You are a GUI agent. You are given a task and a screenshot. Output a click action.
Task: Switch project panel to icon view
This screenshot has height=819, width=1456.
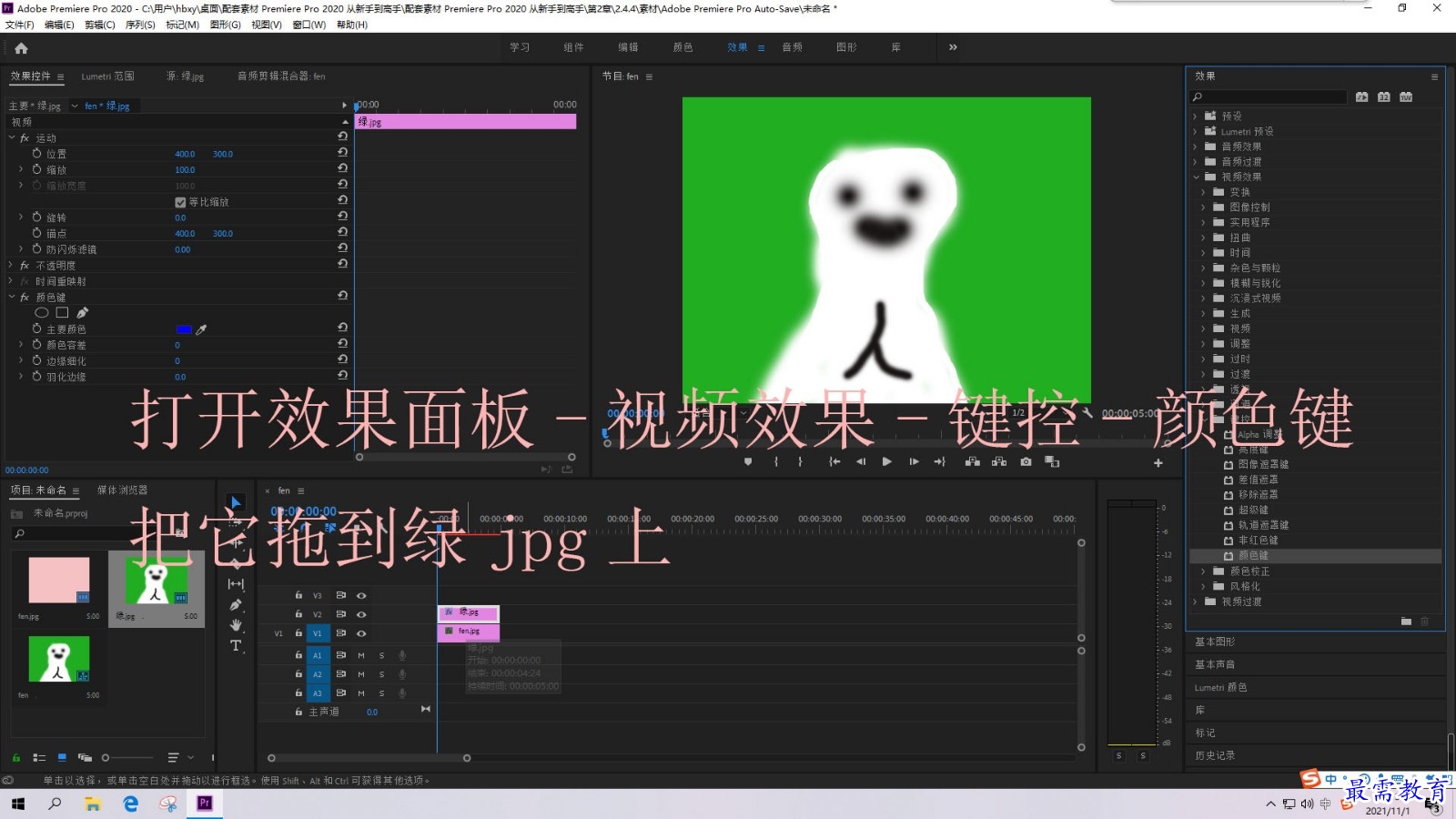coord(62,757)
